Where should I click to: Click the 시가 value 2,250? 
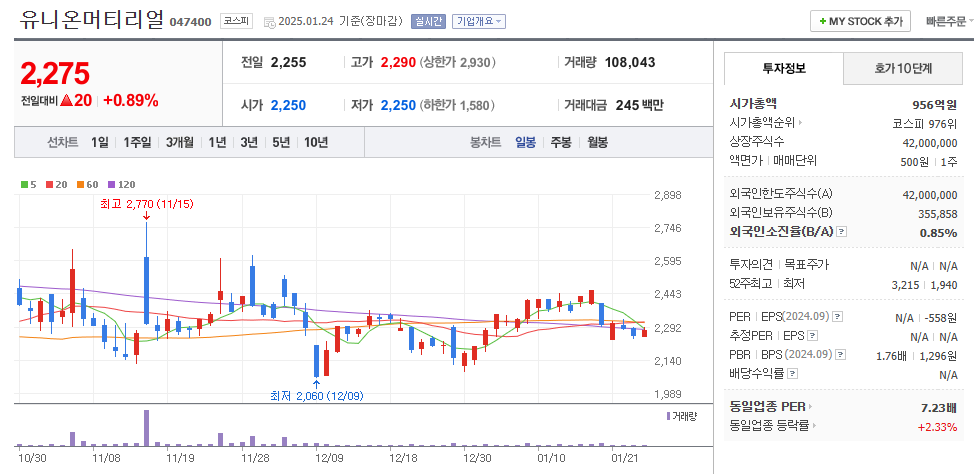[289, 105]
